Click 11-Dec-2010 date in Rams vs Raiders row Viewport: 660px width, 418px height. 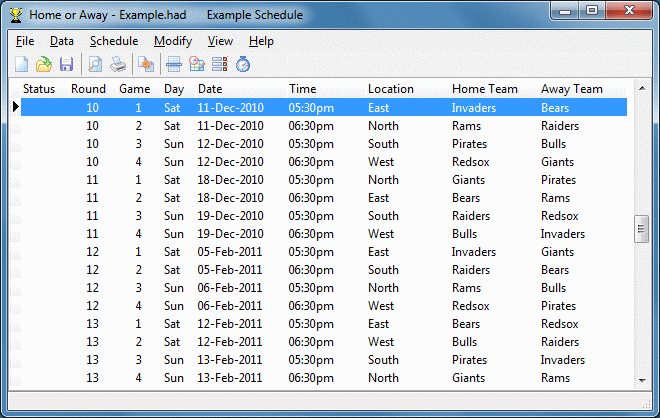click(x=230, y=126)
